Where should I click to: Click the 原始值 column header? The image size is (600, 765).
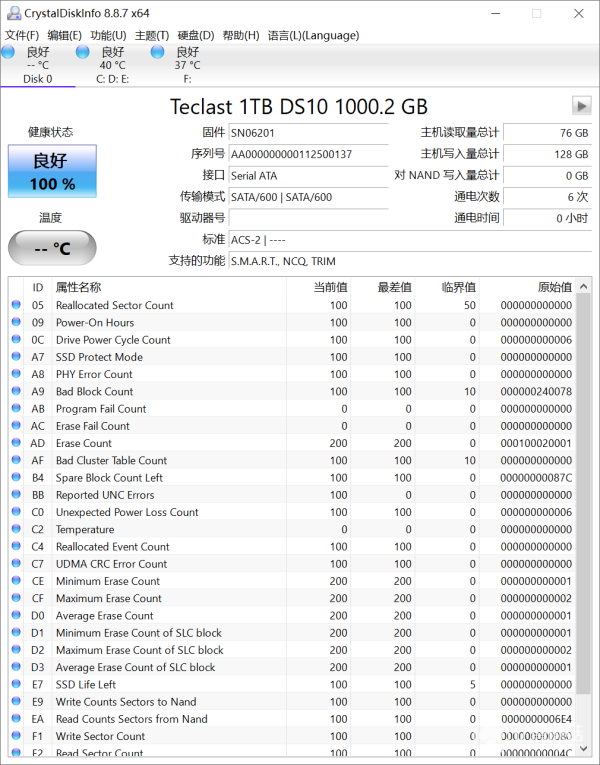527,287
